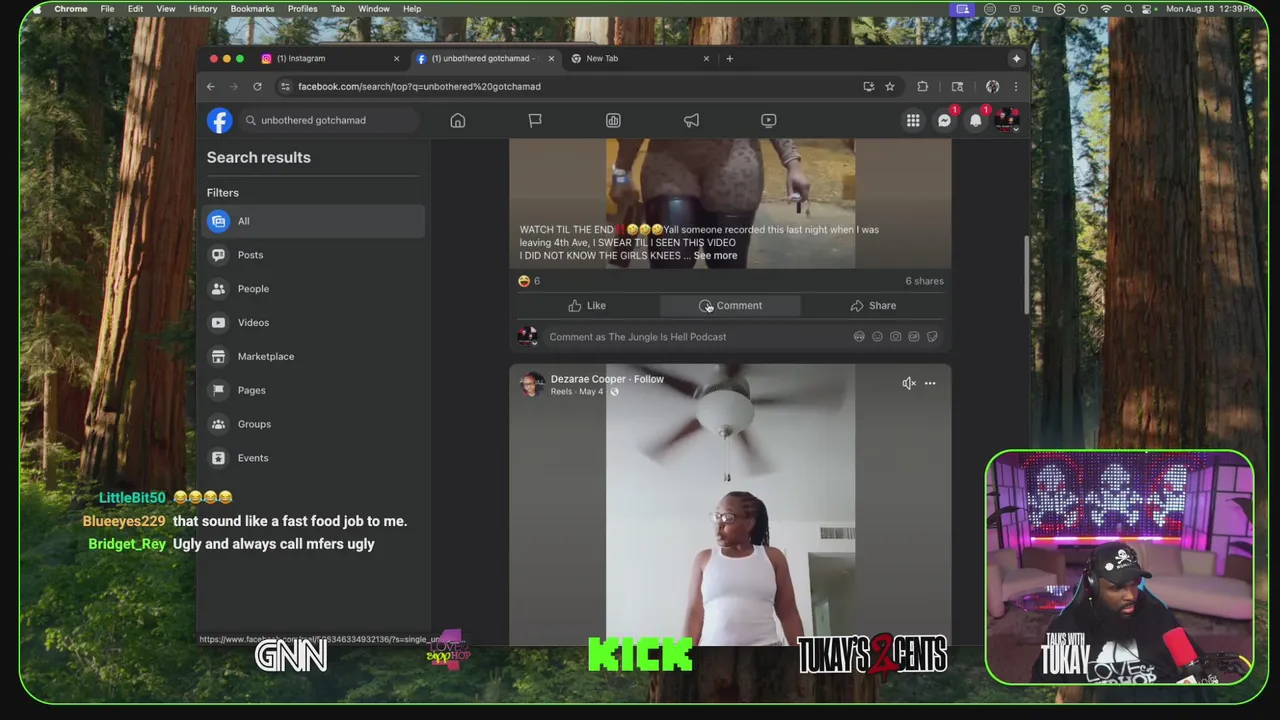Click the Chrome address bar URL

(x=419, y=87)
